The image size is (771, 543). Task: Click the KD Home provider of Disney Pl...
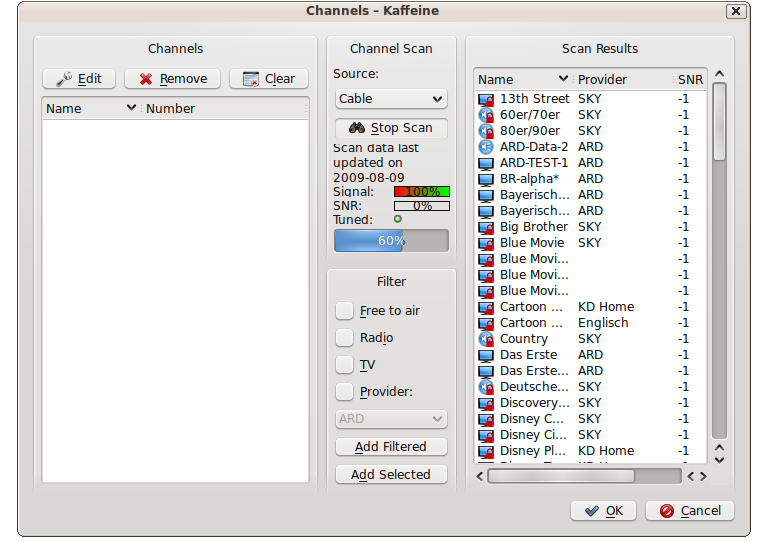tap(606, 451)
